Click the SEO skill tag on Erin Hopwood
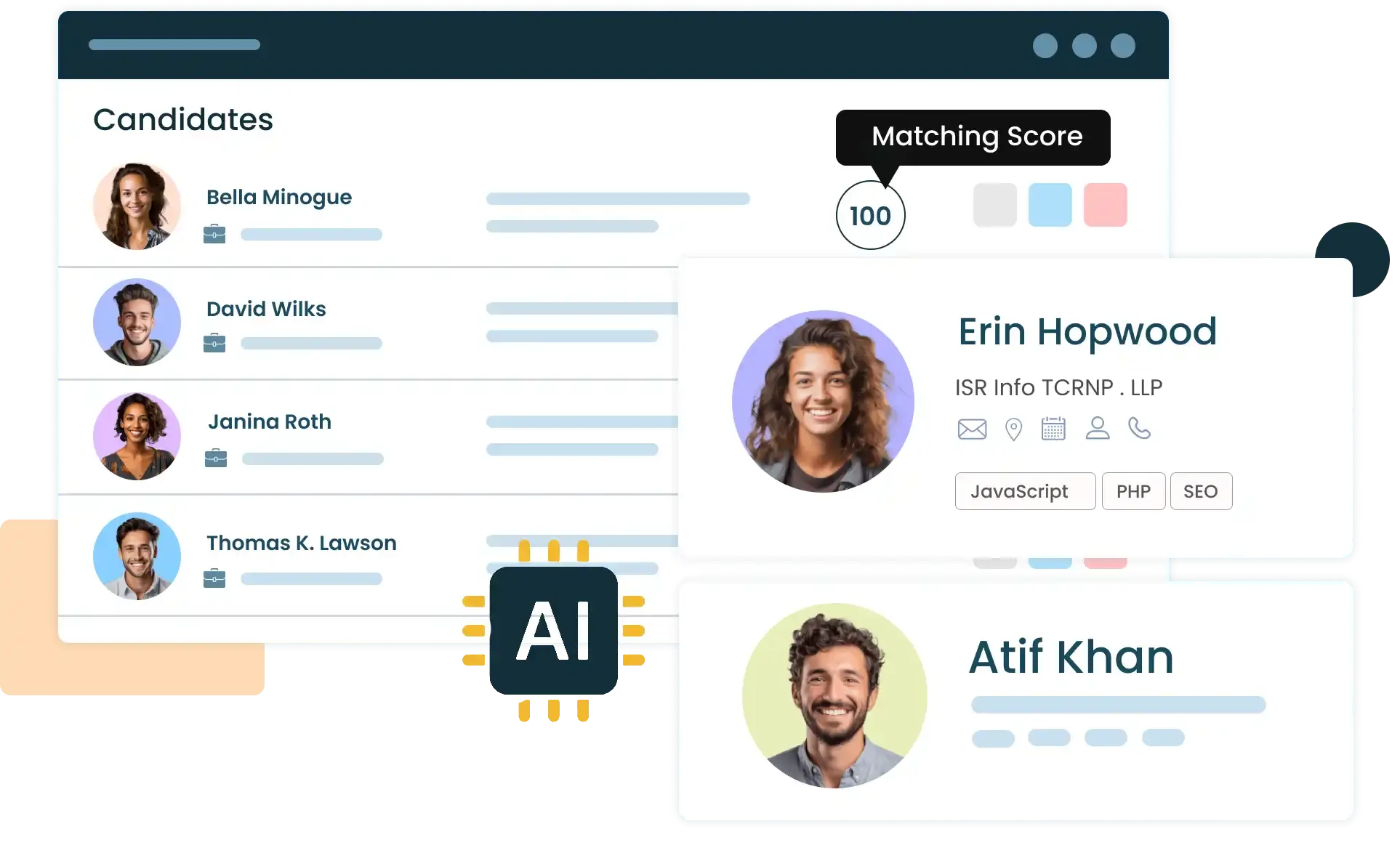 tap(1200, 491)
